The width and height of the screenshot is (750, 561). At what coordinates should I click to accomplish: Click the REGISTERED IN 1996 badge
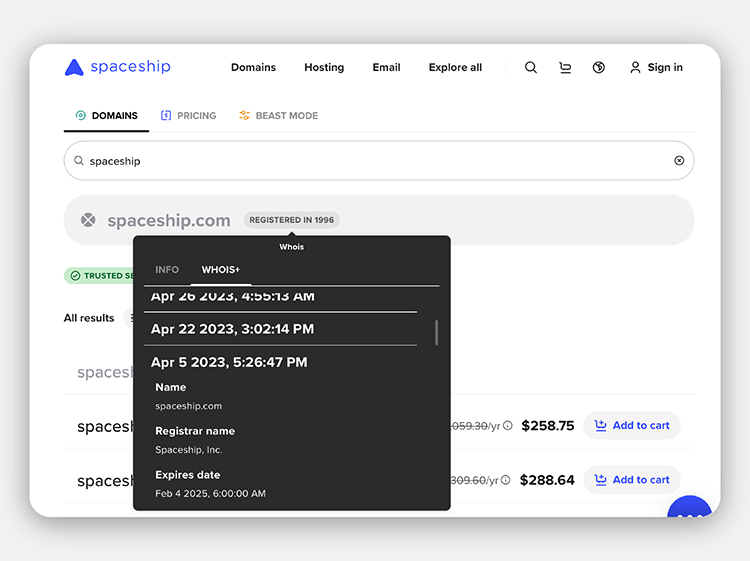coord(292,220)
